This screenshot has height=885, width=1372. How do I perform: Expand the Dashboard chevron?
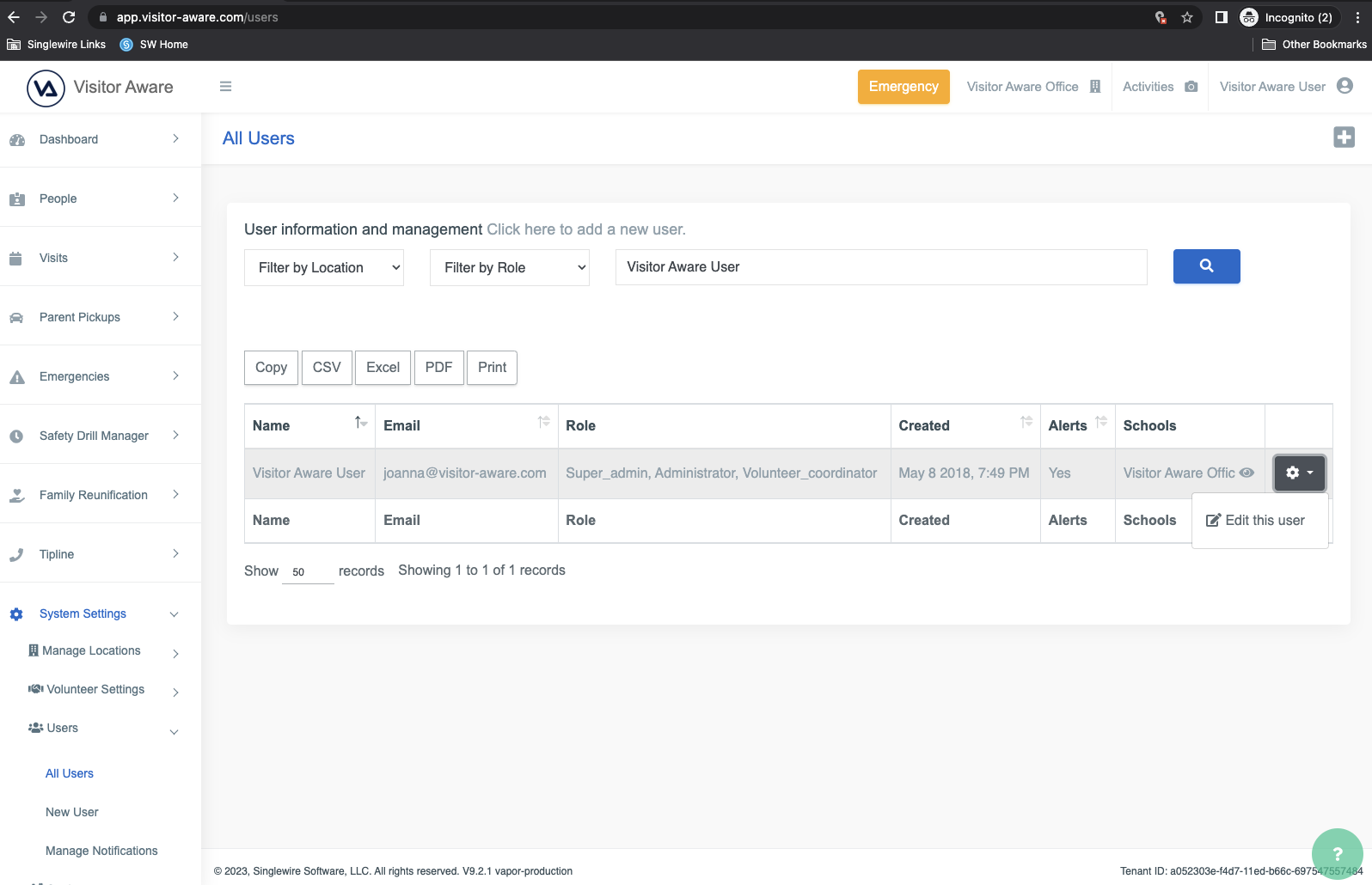coord(175,138)
